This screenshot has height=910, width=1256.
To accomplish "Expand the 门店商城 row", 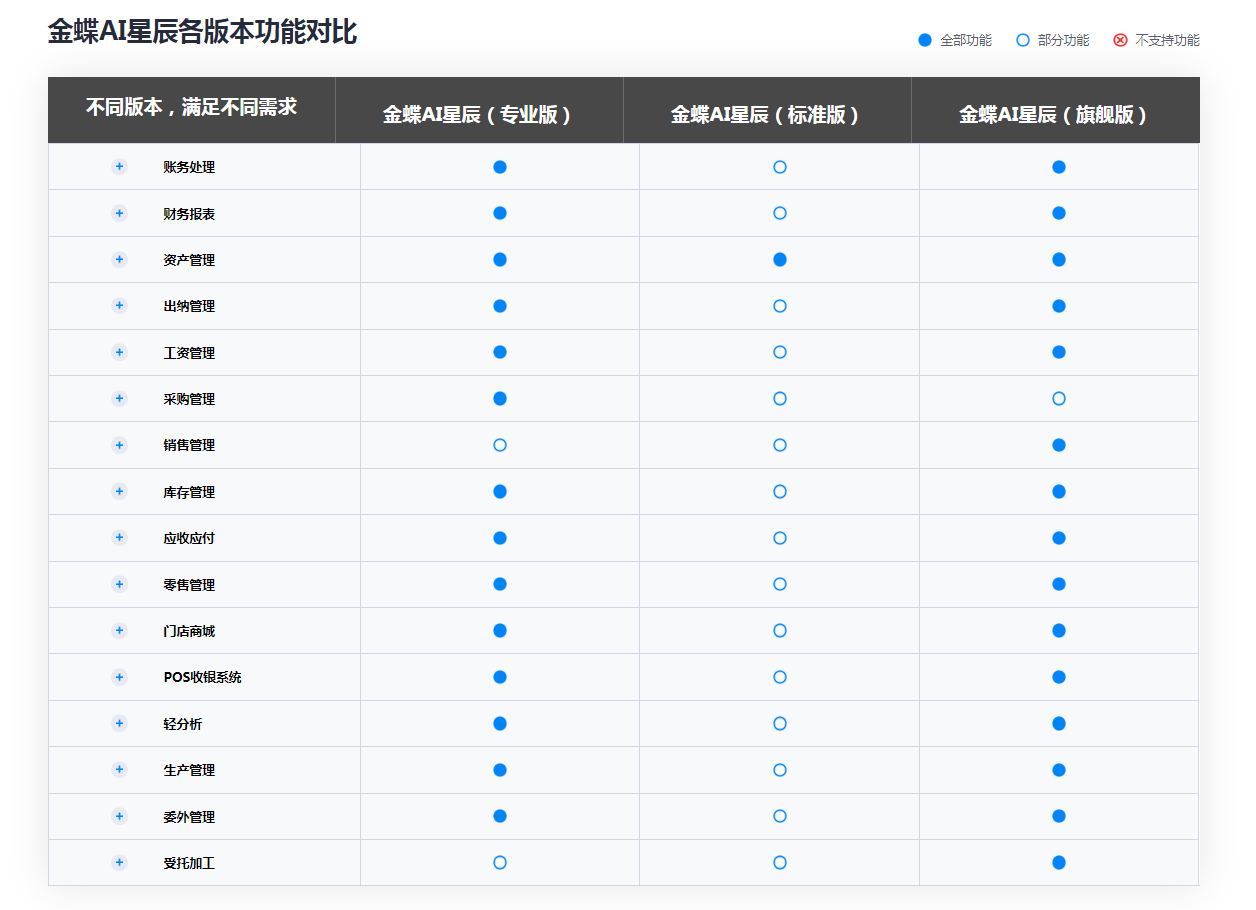I will (119, 630).
